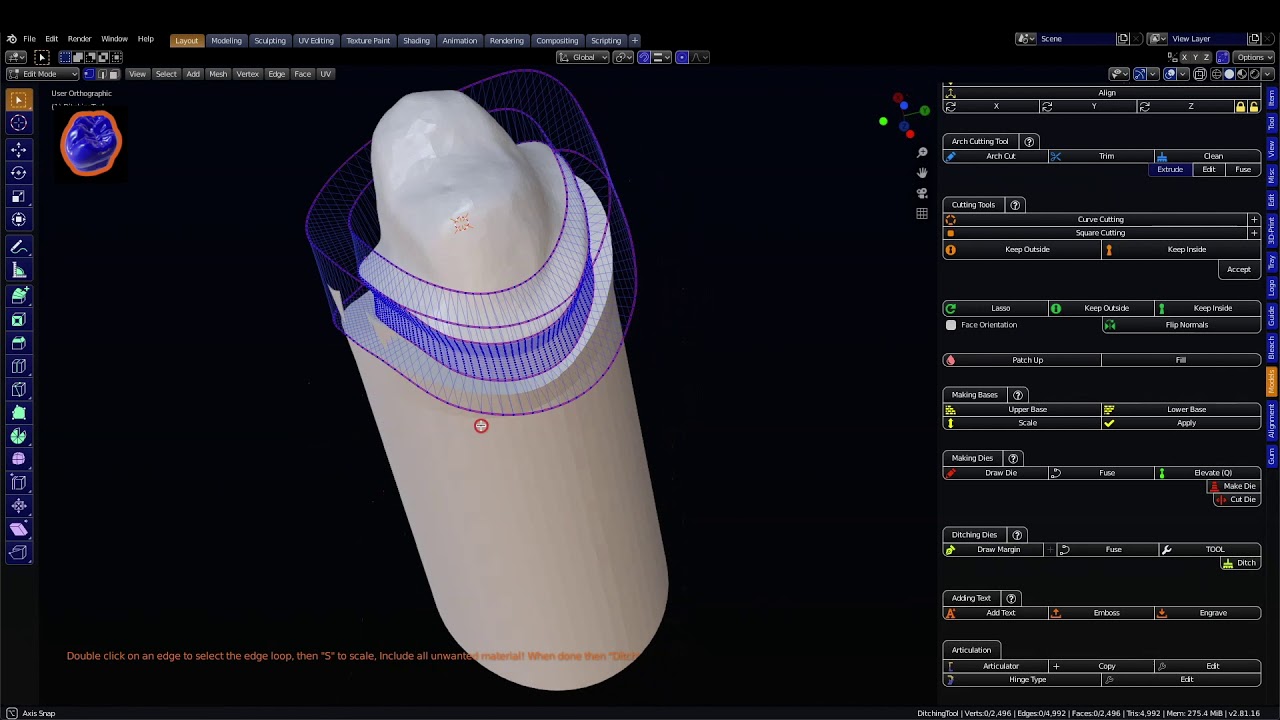The image size is (1280, 720).
Task: Switch orthographic/perspective grid gizmo
Action: pyautogui.click(x=922, y=213)
